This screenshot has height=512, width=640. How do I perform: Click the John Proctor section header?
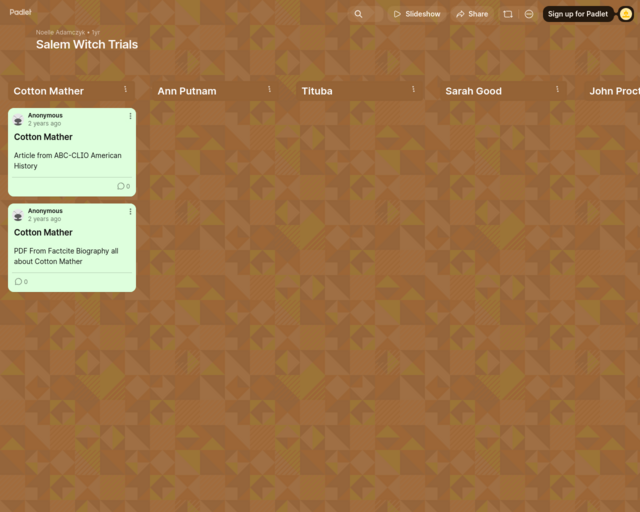614,91
